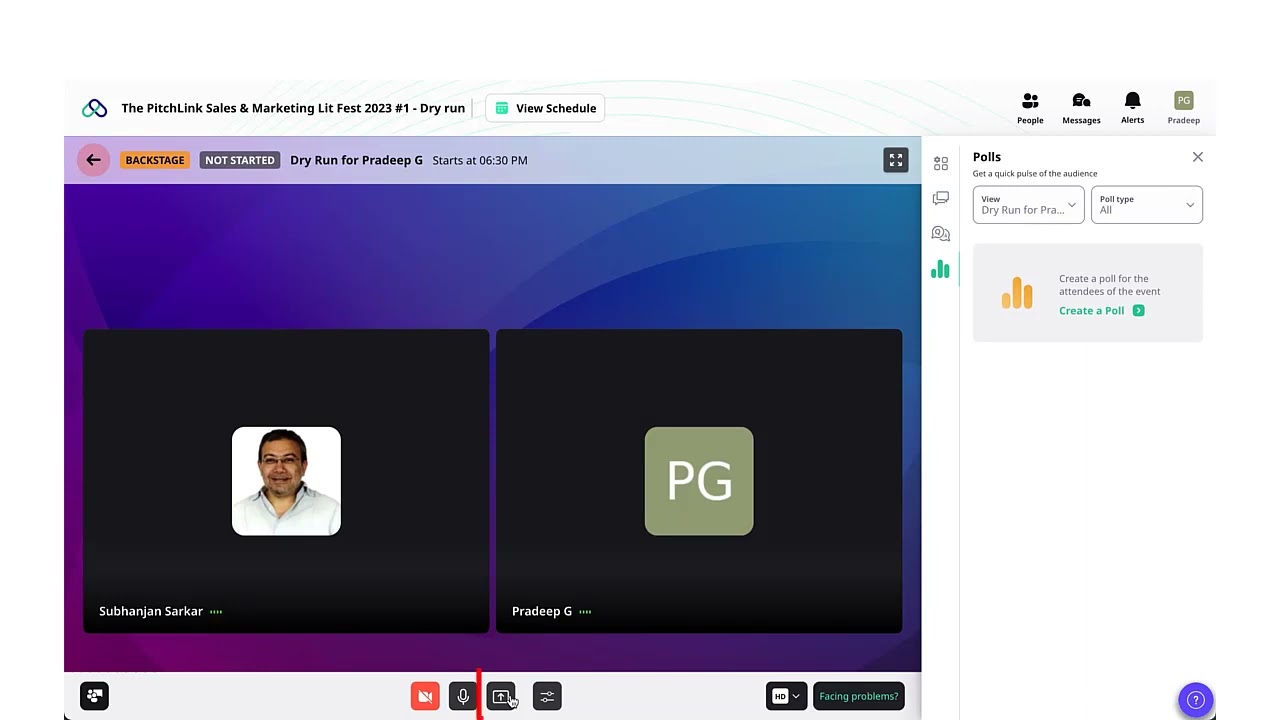The height and width of the screenshot is (720, 1280).
Task: Enter fullscreen stage view
Action: coord(896,160)
